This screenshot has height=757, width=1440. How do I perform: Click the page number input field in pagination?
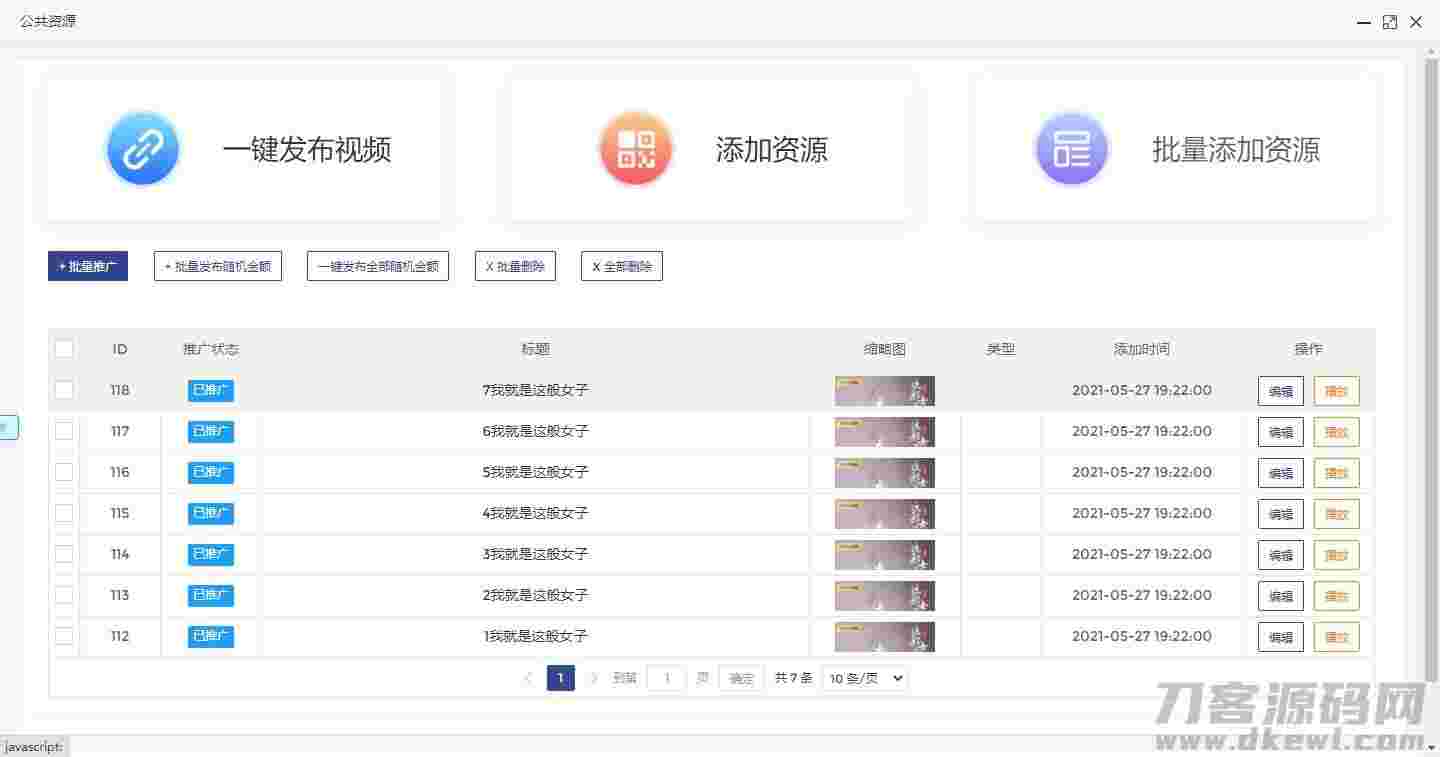pyautogui.click(x=666, y=677)
